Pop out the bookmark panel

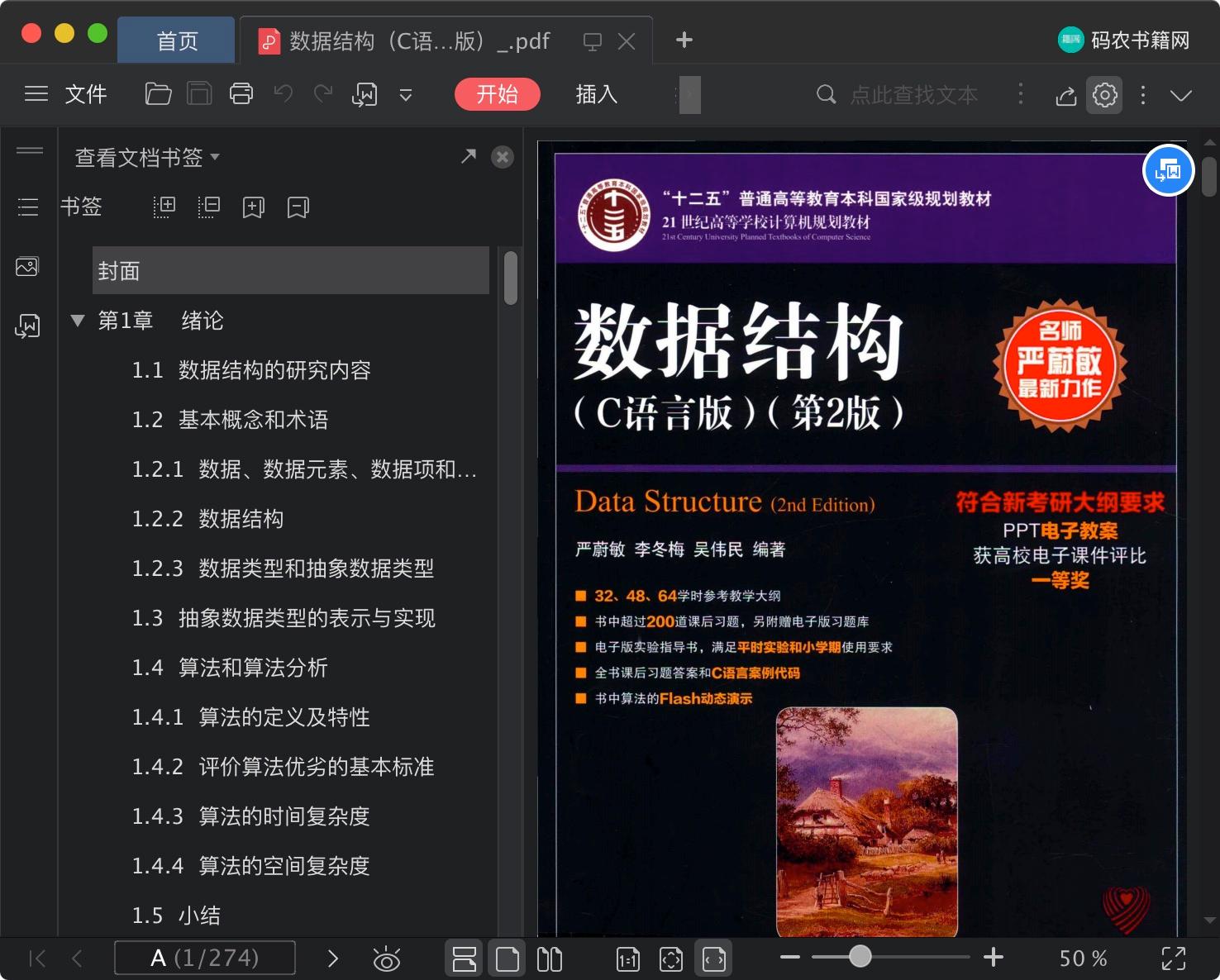[468, 156]
